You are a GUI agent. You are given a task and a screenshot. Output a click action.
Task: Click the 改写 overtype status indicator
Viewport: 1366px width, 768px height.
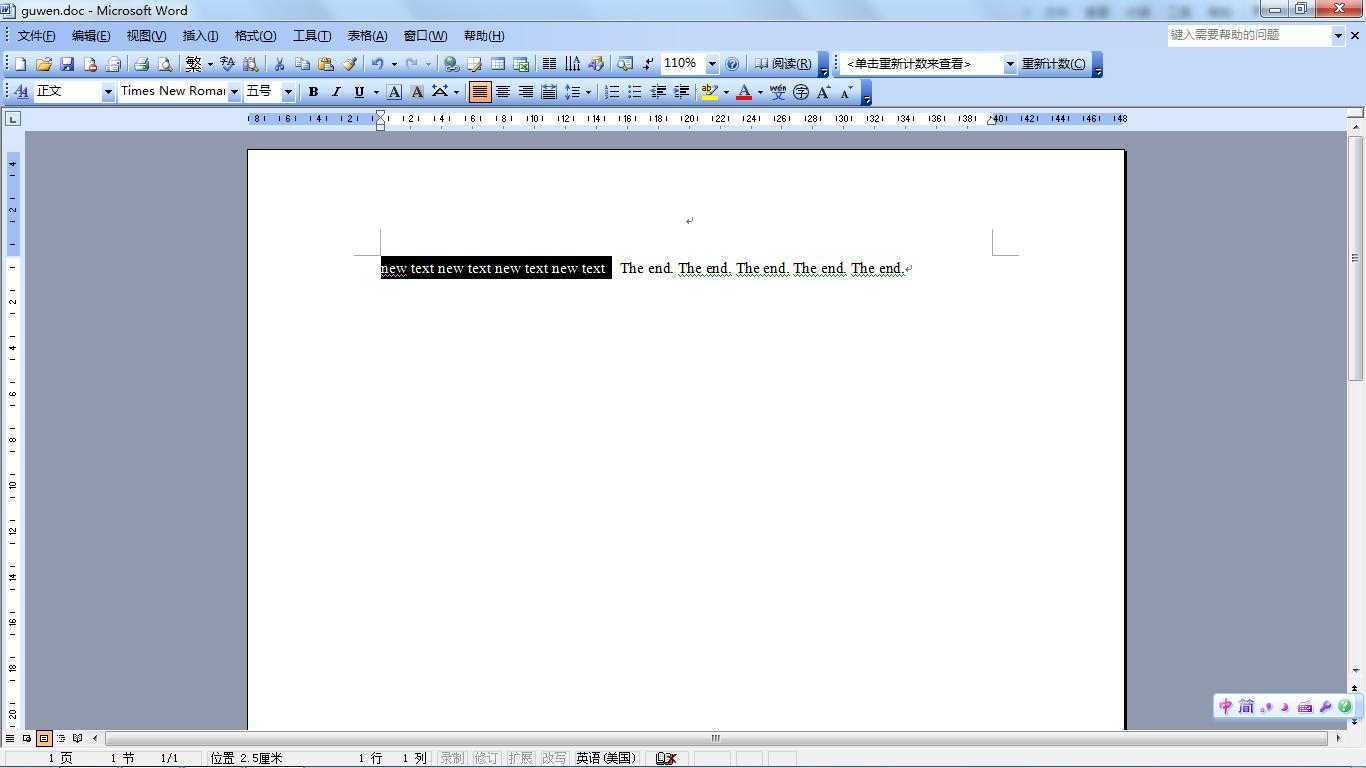[554, 758]
